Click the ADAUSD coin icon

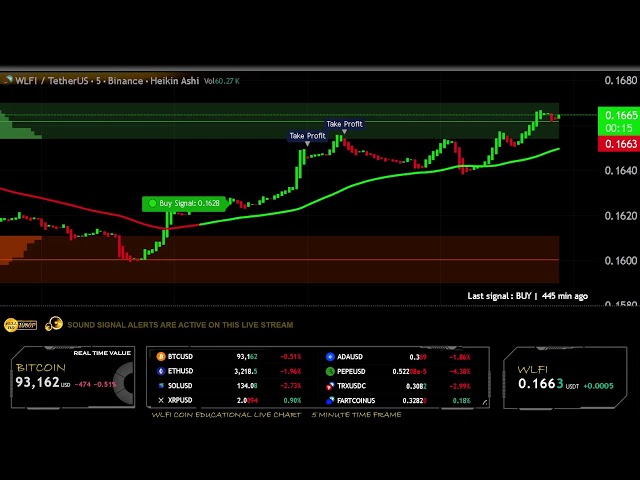[330, 357]
